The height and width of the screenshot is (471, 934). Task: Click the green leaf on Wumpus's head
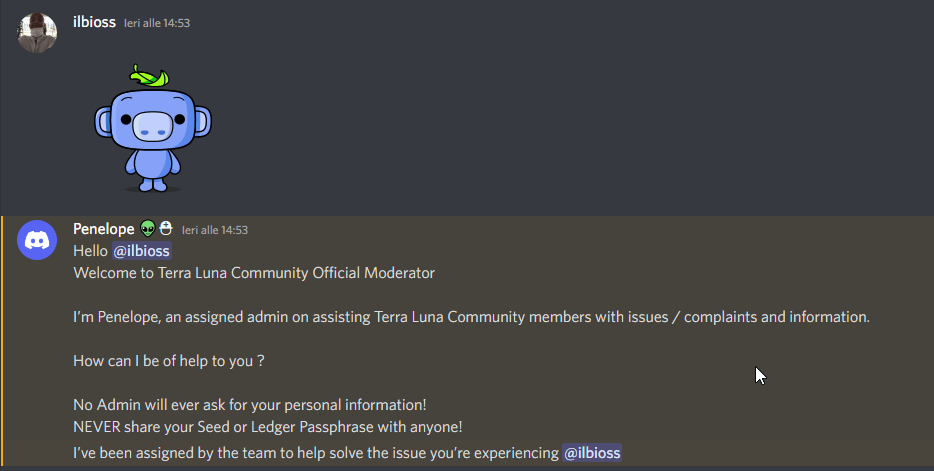tap(148, 75)
